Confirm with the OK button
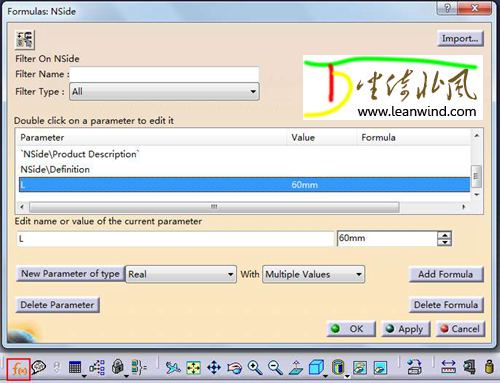This screenshot has width=500, height=383. tap(351, 329)
